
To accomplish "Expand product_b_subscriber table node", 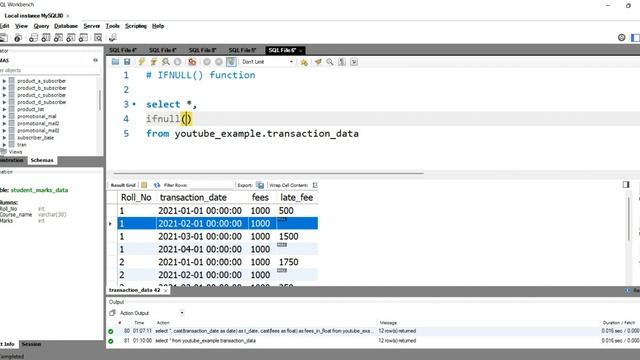I will pyautogui.click(x=4, y=88).
